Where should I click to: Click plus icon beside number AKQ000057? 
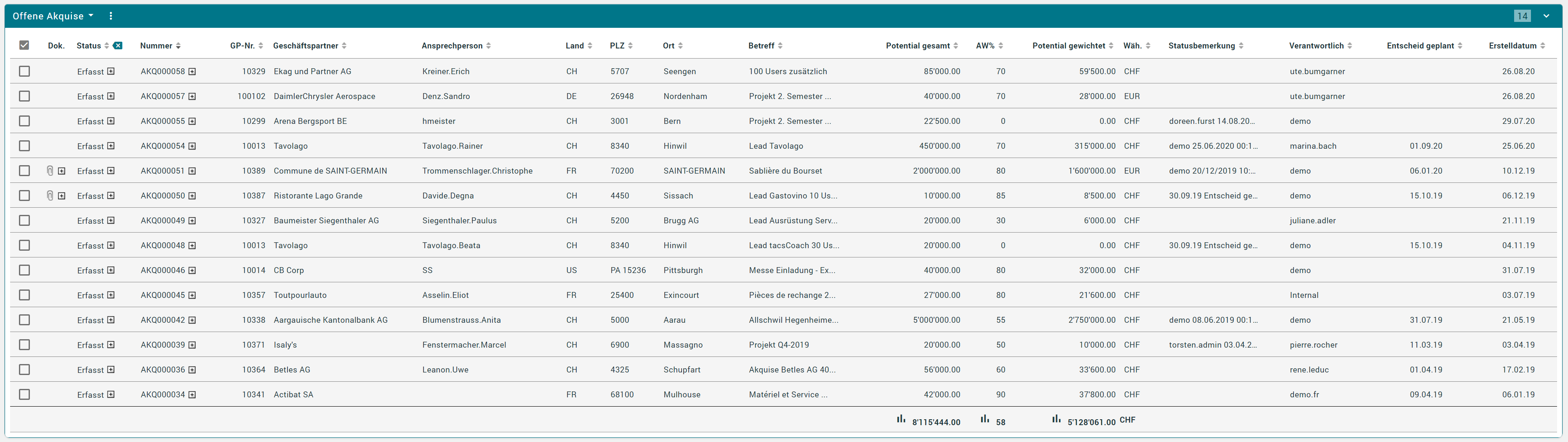click(x=192, y=96)
